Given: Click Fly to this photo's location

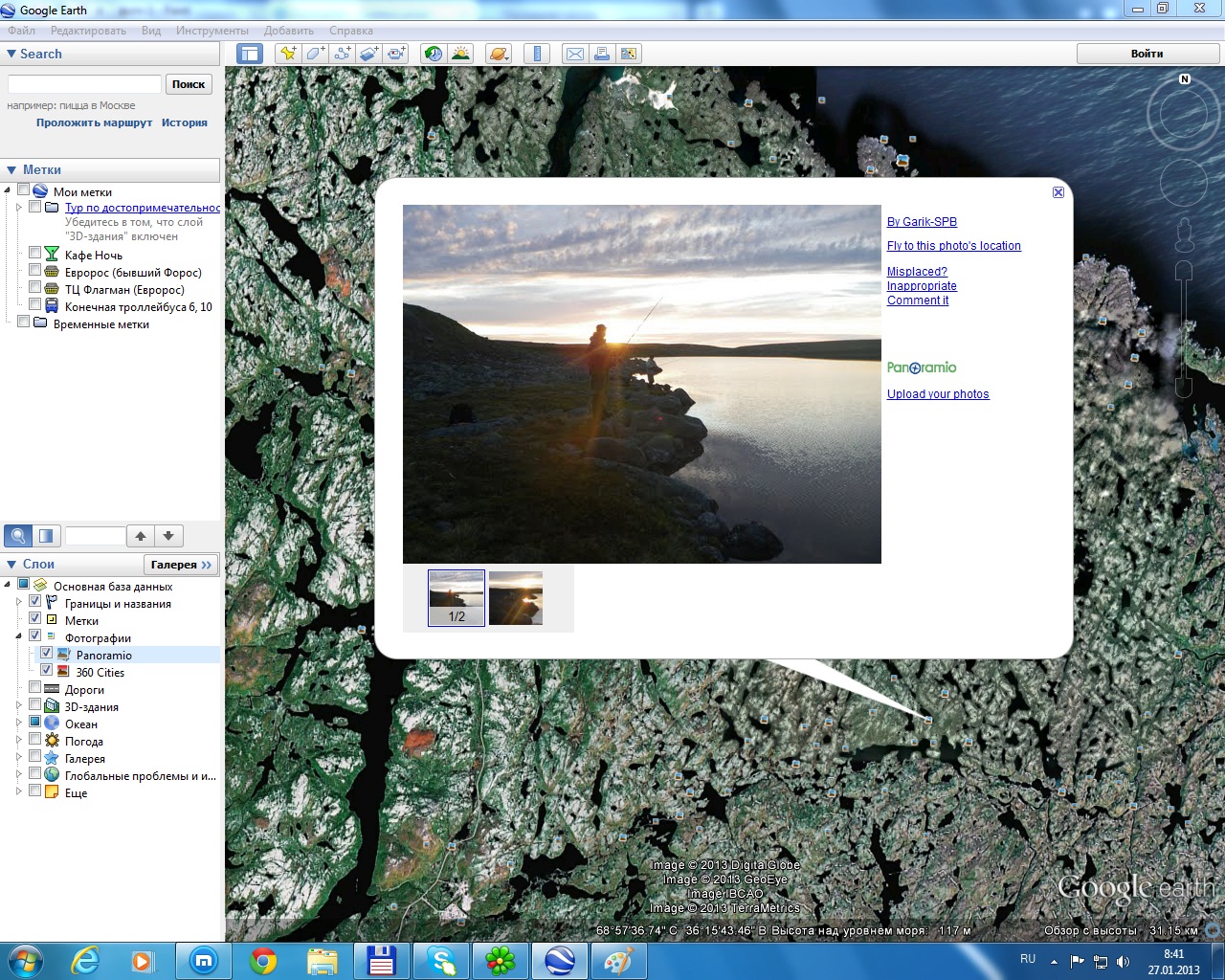Looking at the screenshot, I should [954, 245].
